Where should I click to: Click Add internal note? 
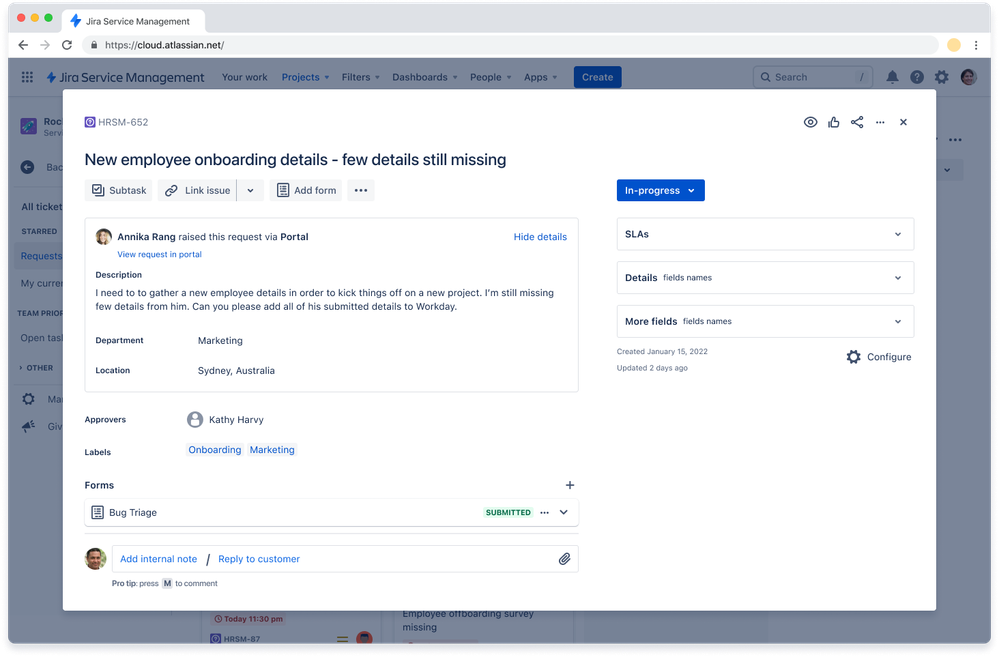tap(159, 559)
